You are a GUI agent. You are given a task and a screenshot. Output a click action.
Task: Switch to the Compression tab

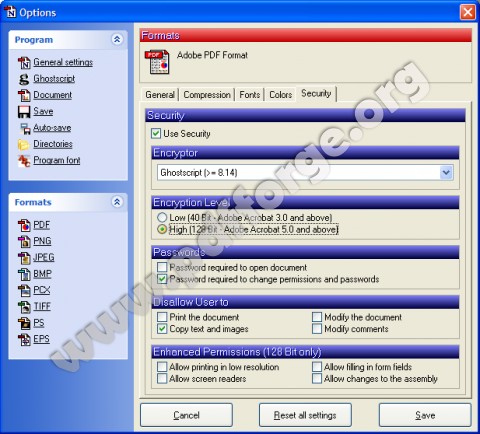pyautogui.click(x=207, y=95)
